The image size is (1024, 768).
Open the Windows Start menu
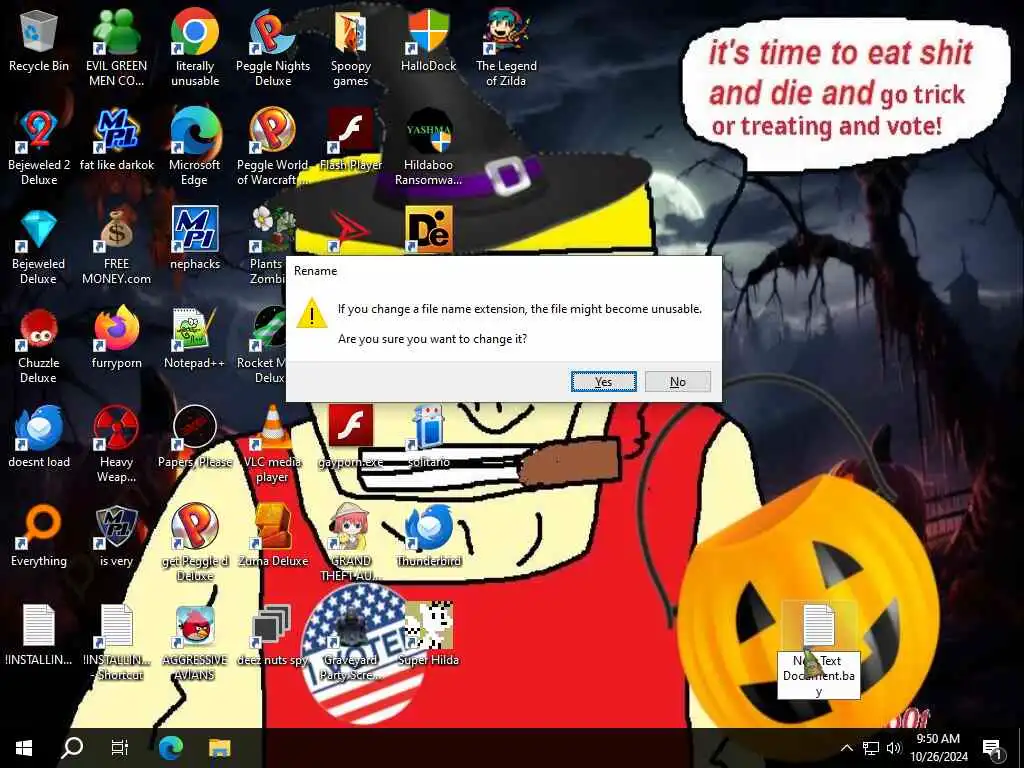pos(24,748)
